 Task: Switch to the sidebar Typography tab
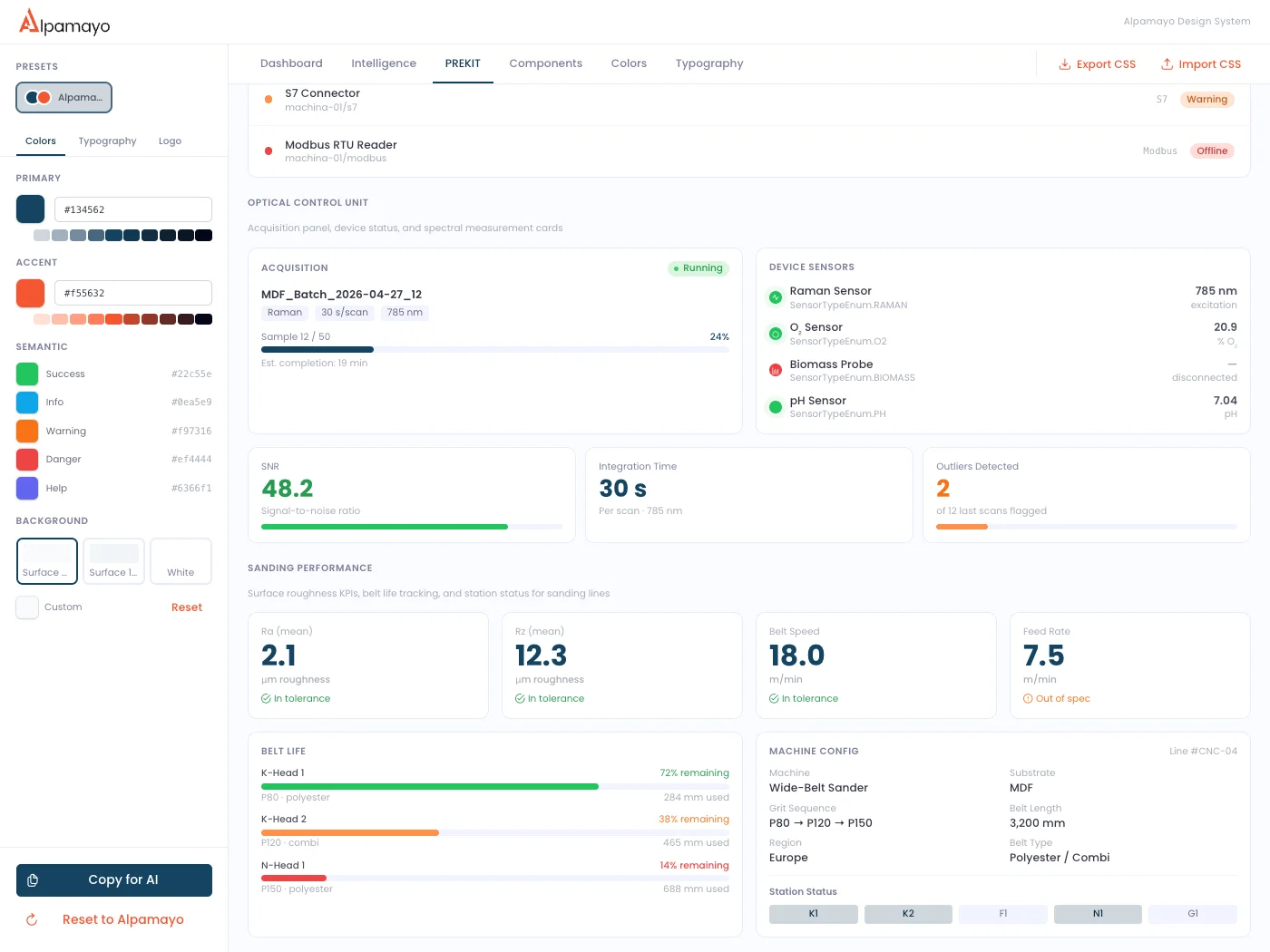(107, 141)
